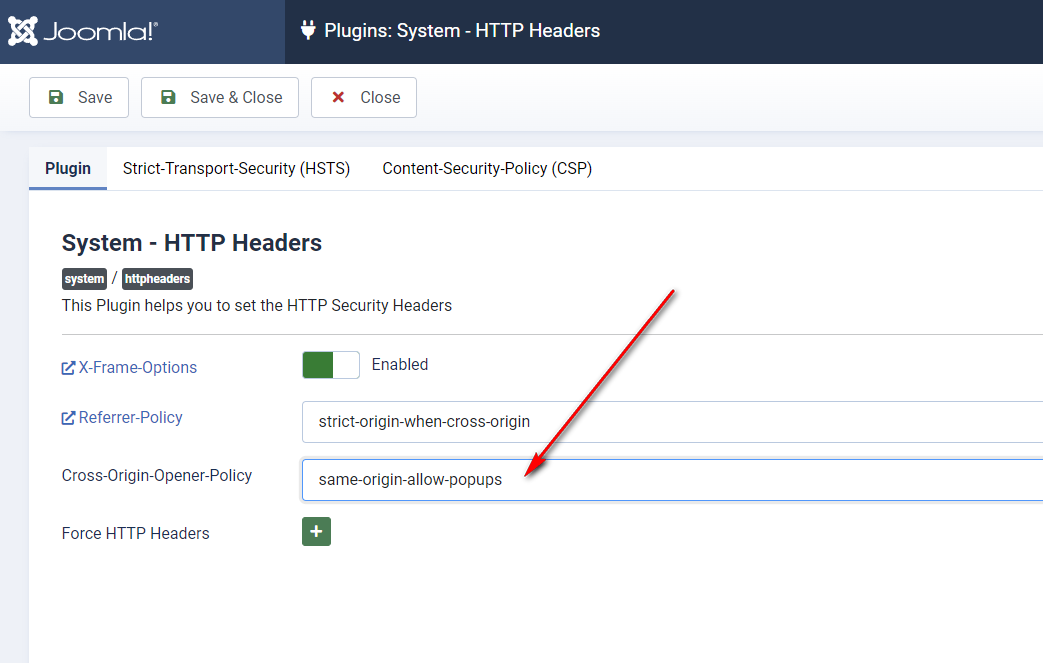
Task: Click the "httpheaders" badge
Action: click(x=157, y=279)
